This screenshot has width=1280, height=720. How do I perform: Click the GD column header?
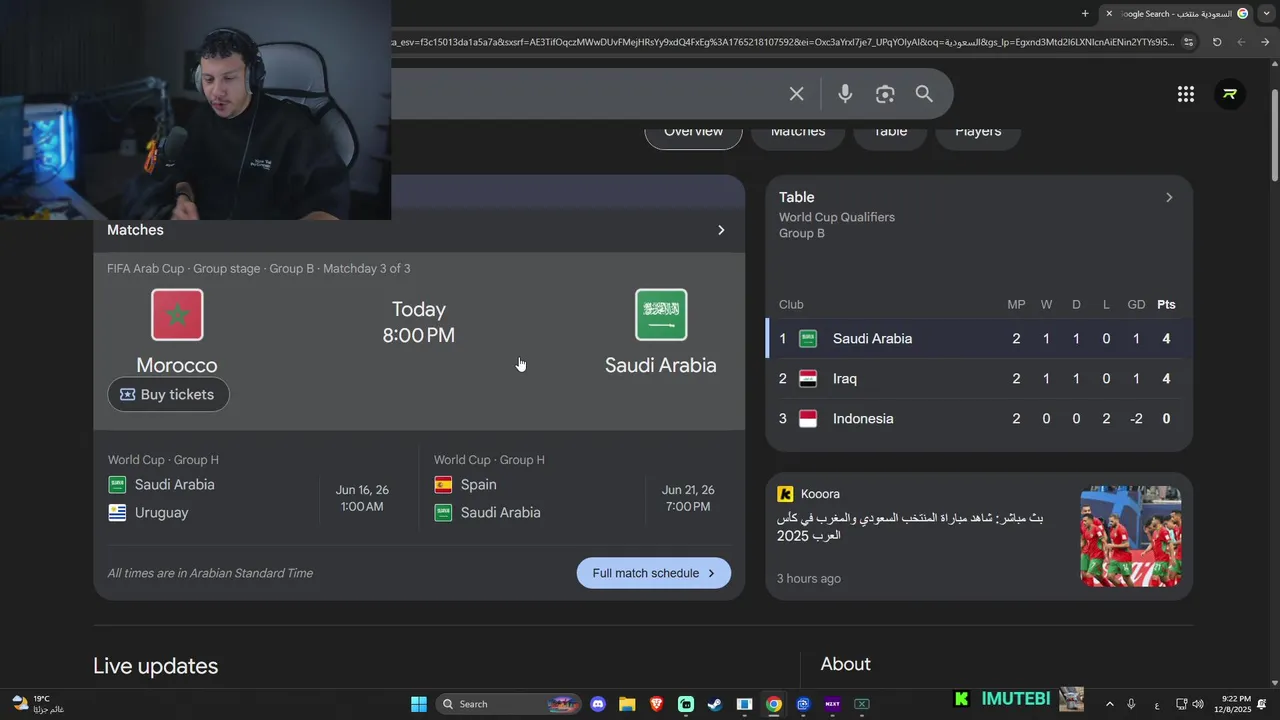1136,305
